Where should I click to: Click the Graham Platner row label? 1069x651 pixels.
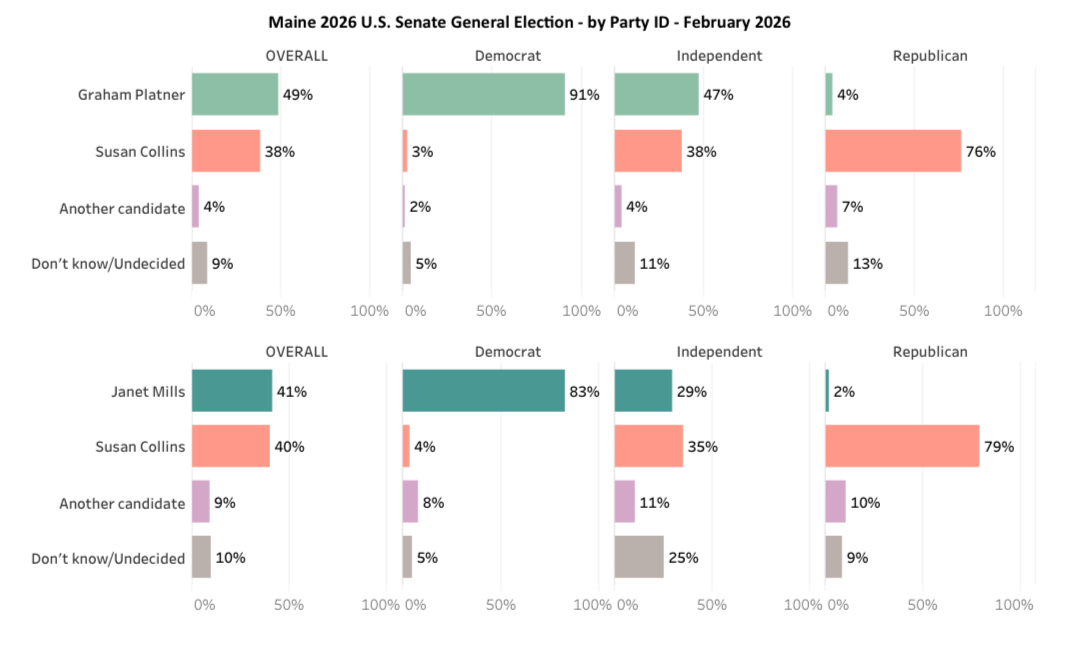(x=131, y=95)
